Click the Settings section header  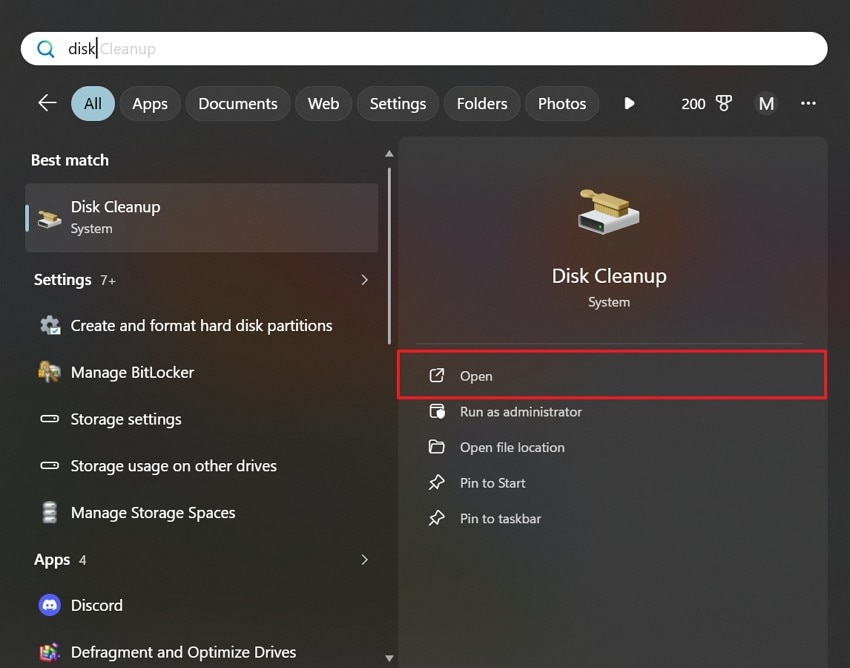click(62, 280)
